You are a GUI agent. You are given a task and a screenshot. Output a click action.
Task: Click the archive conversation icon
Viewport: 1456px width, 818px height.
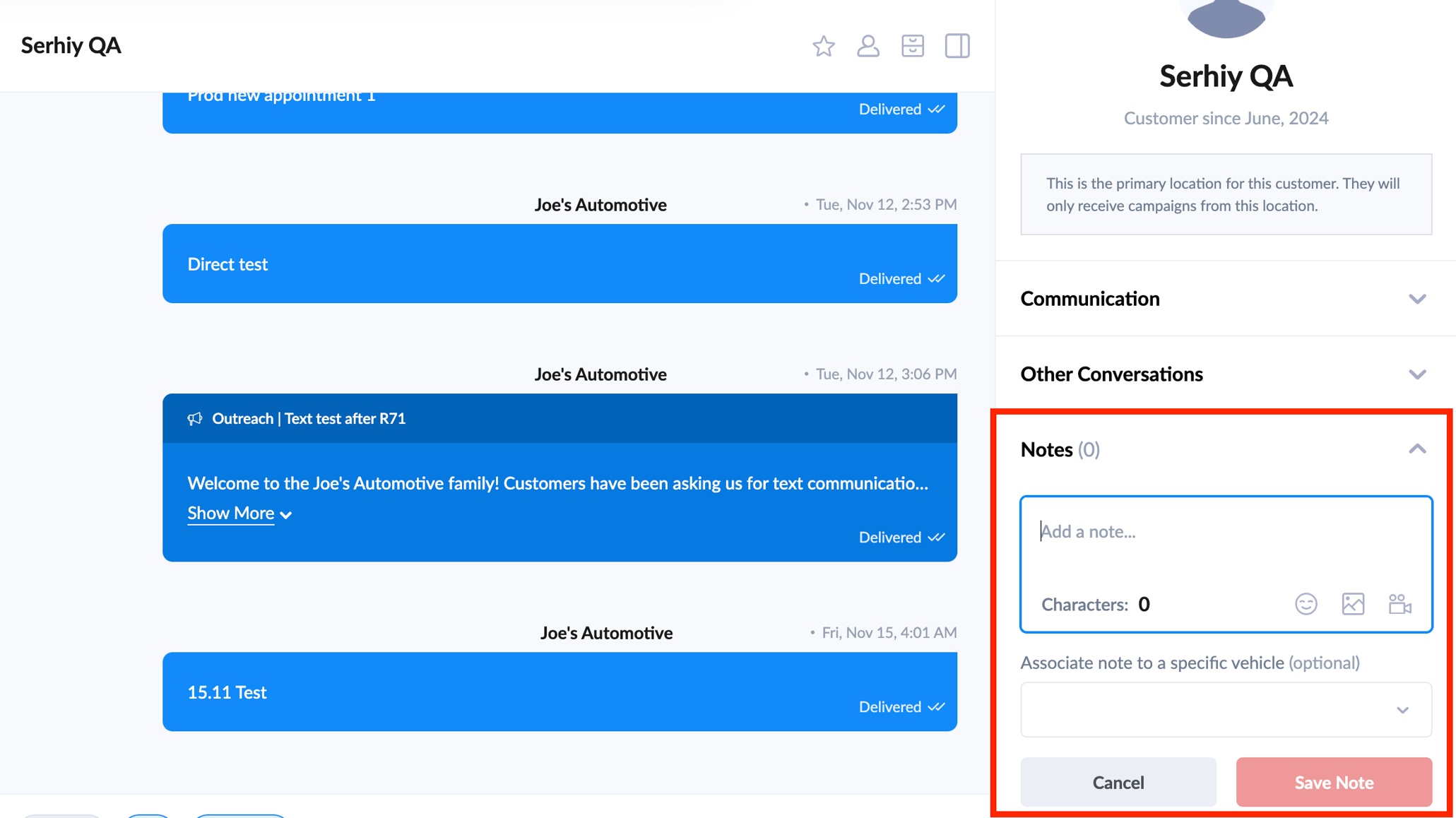912,46
